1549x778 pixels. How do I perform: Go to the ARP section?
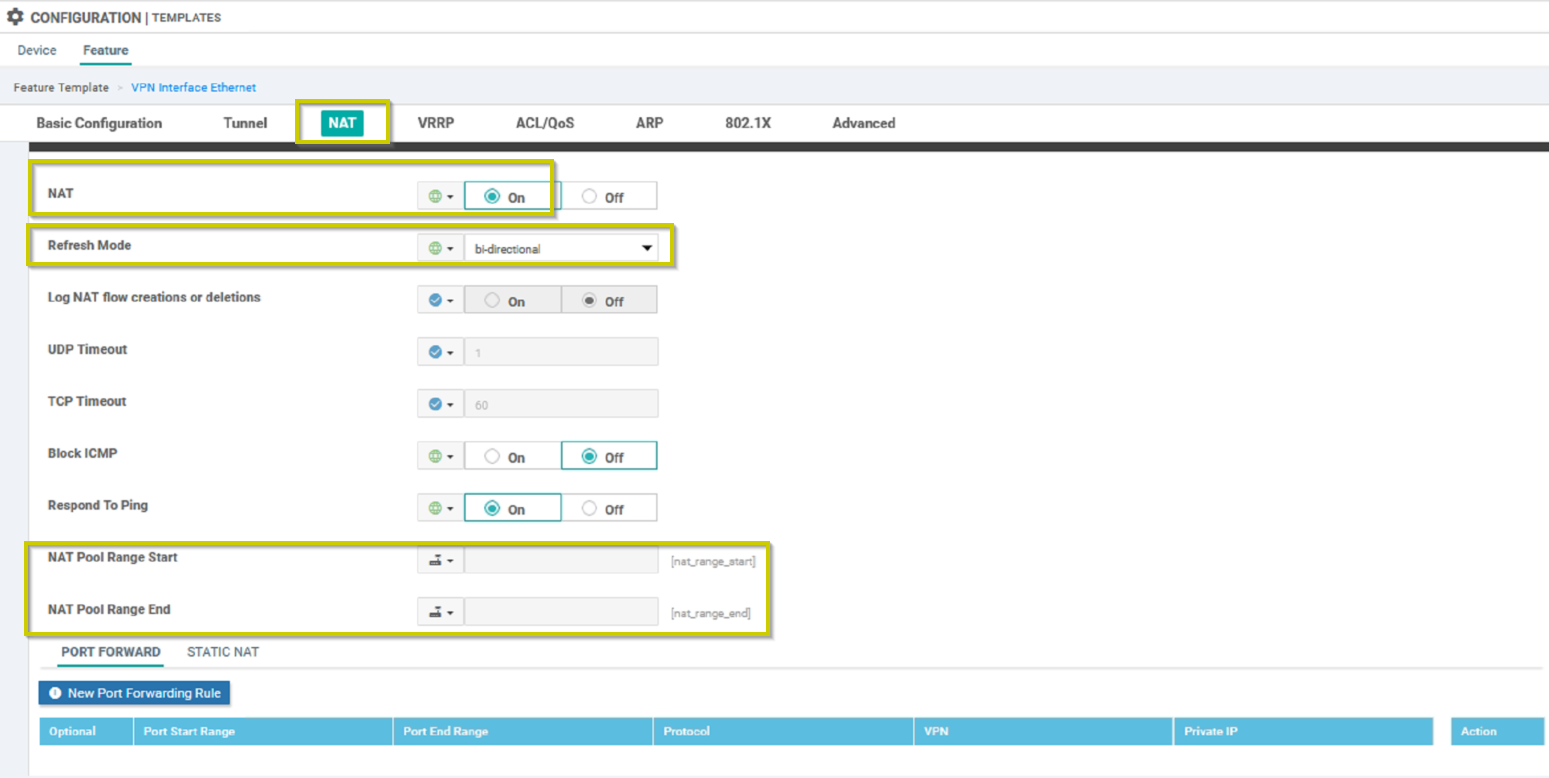click(x=649, y=123)
